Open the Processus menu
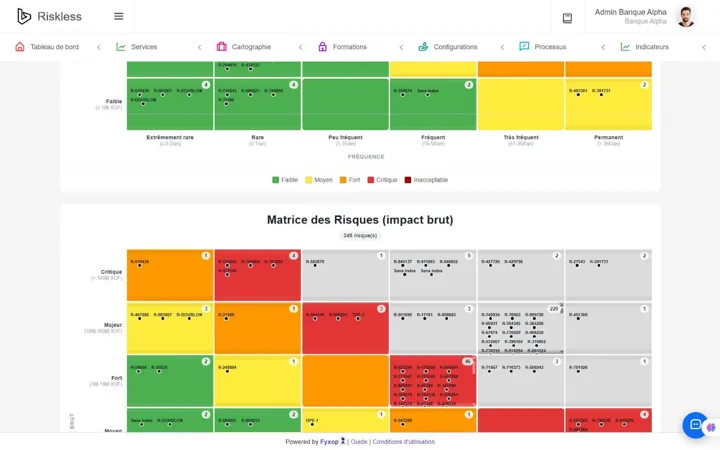Screen dimensions: 720x450 pos(550,47)
